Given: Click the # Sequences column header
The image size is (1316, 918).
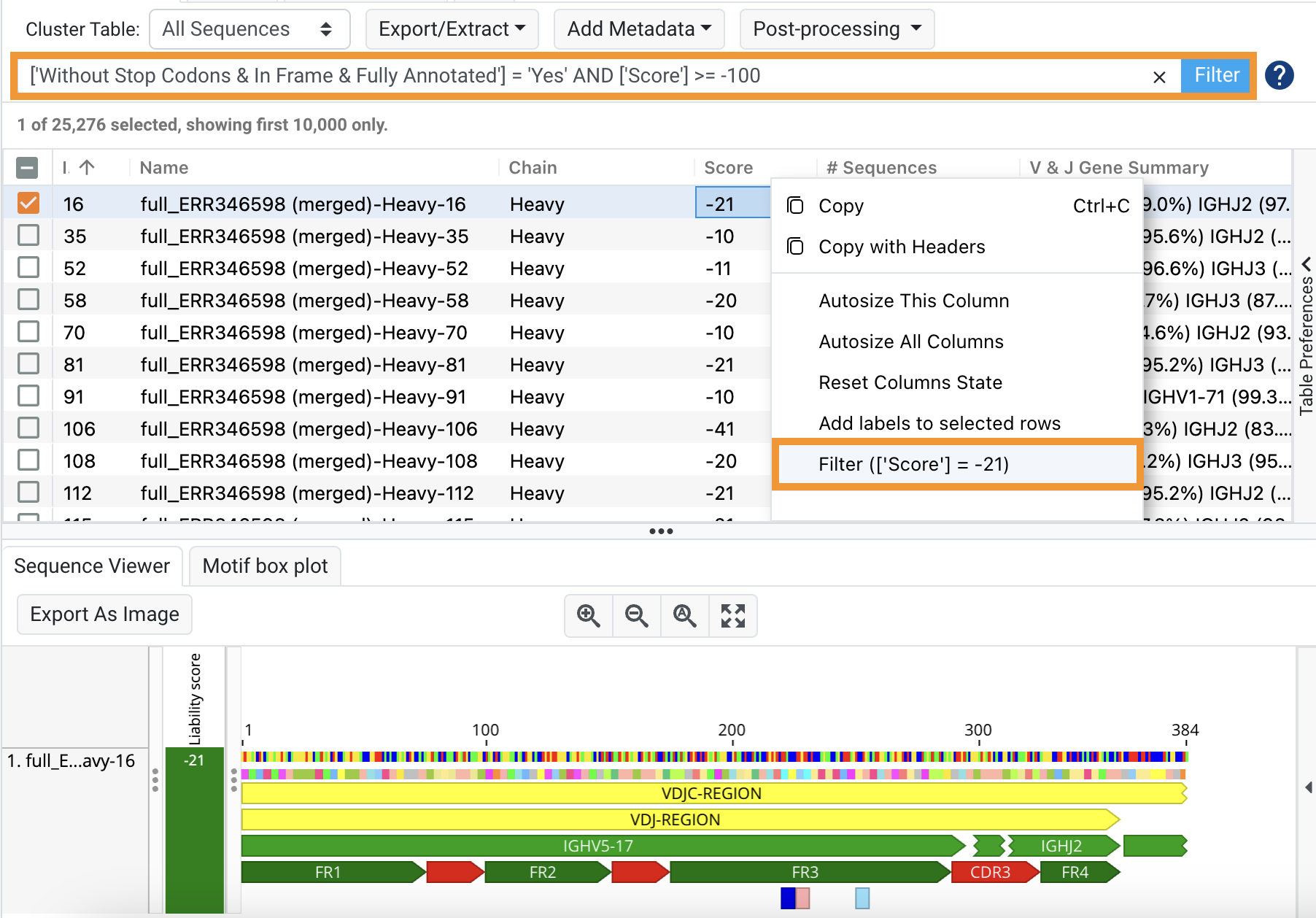Looking at the screenshot, I should [881, 168].
